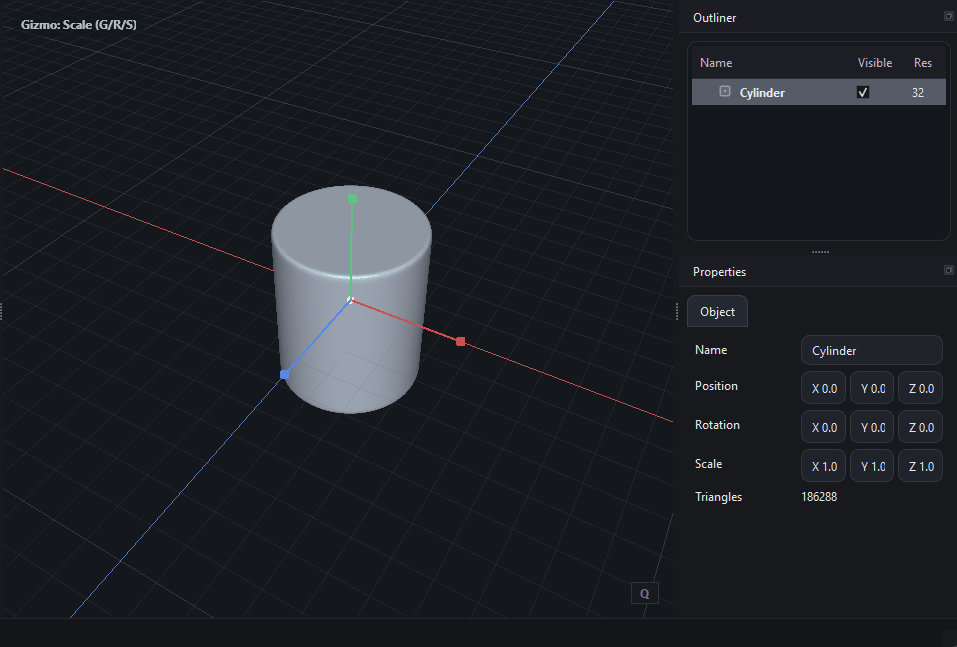Click the Scale Z value field
This screenshot has height=647, width=957.
point(920,466)
